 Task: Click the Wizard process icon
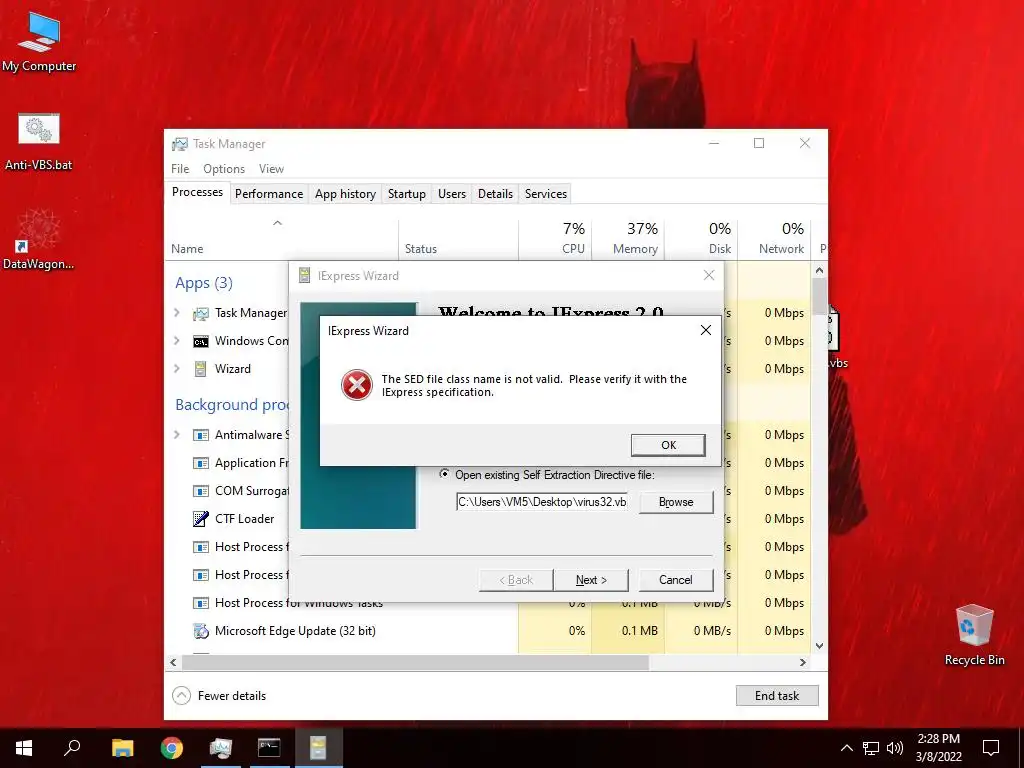point(200,369)
